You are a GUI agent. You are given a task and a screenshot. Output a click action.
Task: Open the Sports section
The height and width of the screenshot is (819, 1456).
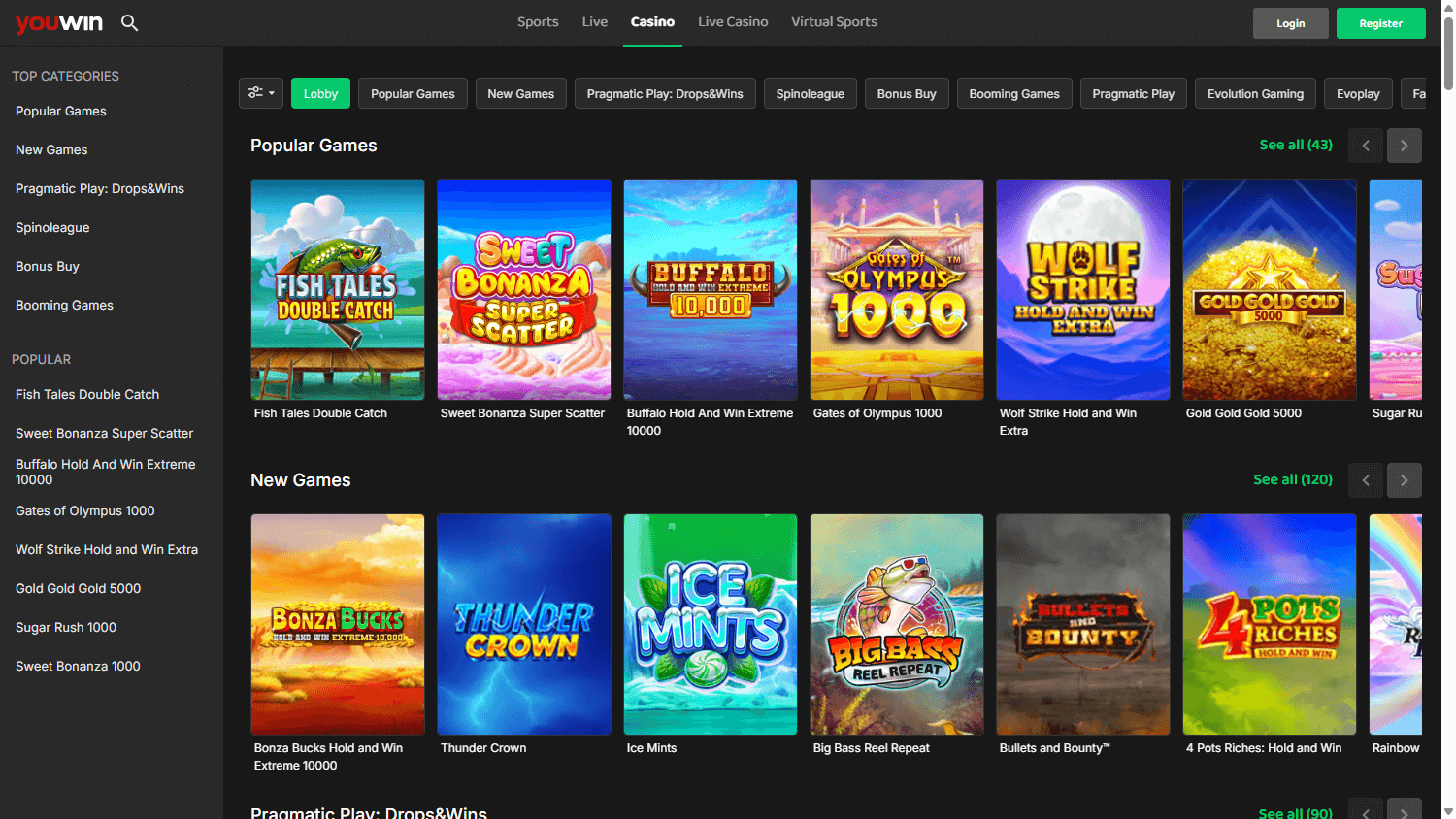pyautogui.click(x=538, y=21)
